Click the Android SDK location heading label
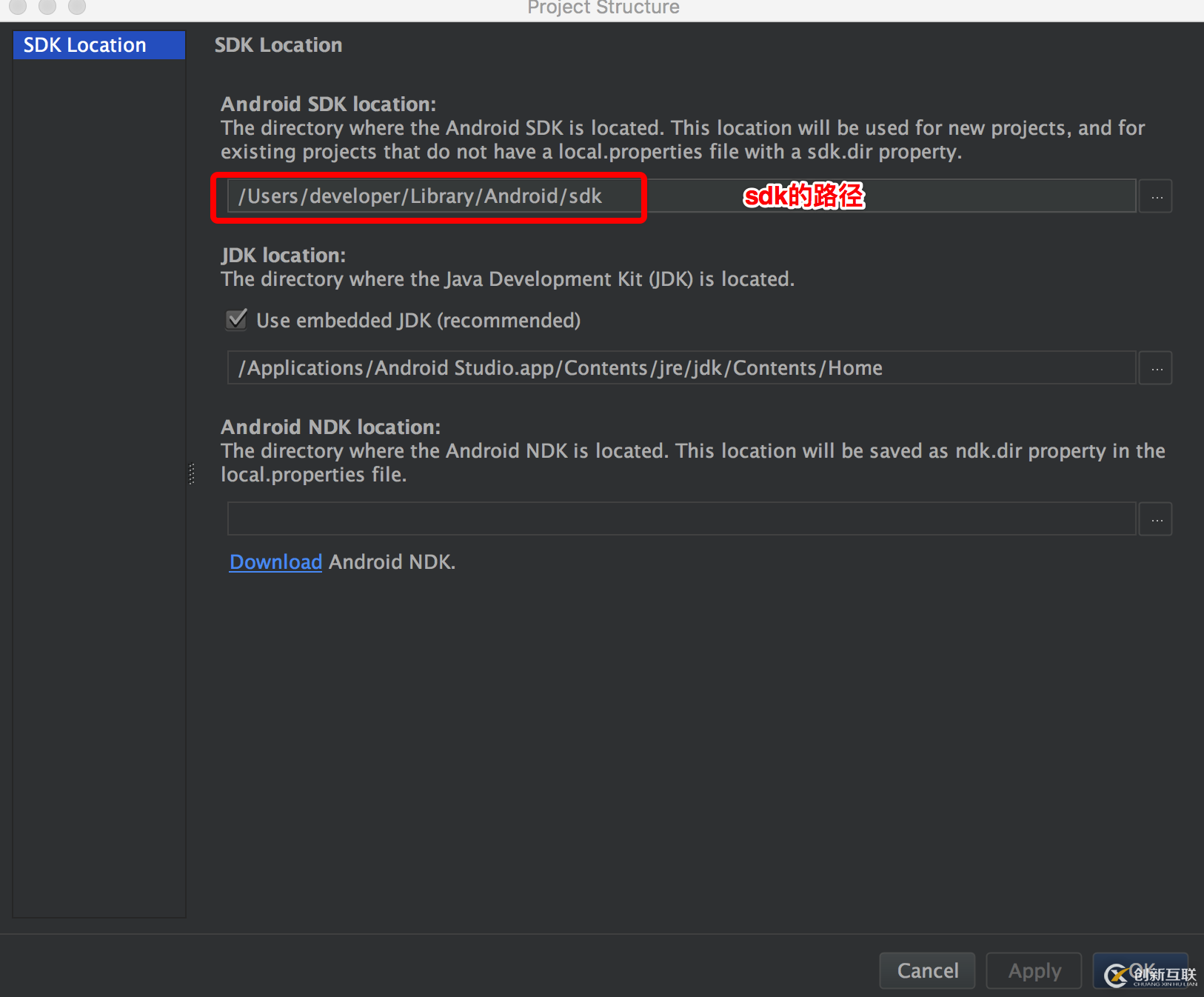The height and width of the screenshot is (997, 1204). [x=328, y=104]
